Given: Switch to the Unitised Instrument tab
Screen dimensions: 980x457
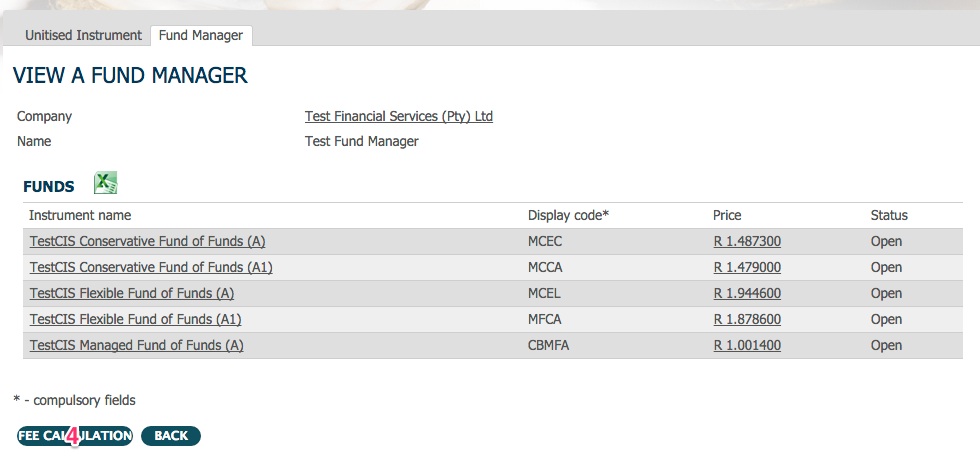Looking at the screenshot, I should coord(83,35).
